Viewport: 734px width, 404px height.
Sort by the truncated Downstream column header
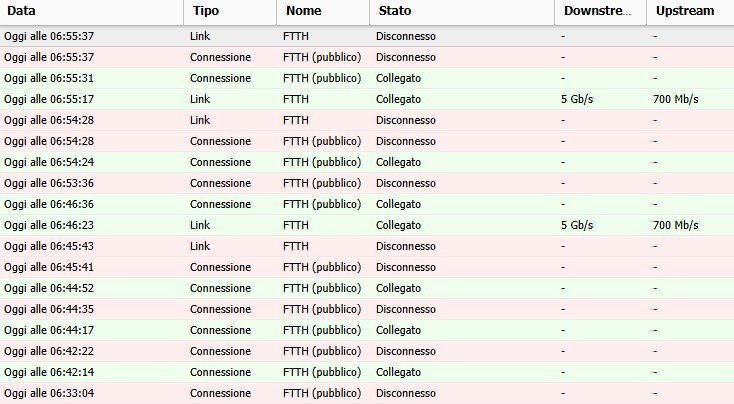601,11
